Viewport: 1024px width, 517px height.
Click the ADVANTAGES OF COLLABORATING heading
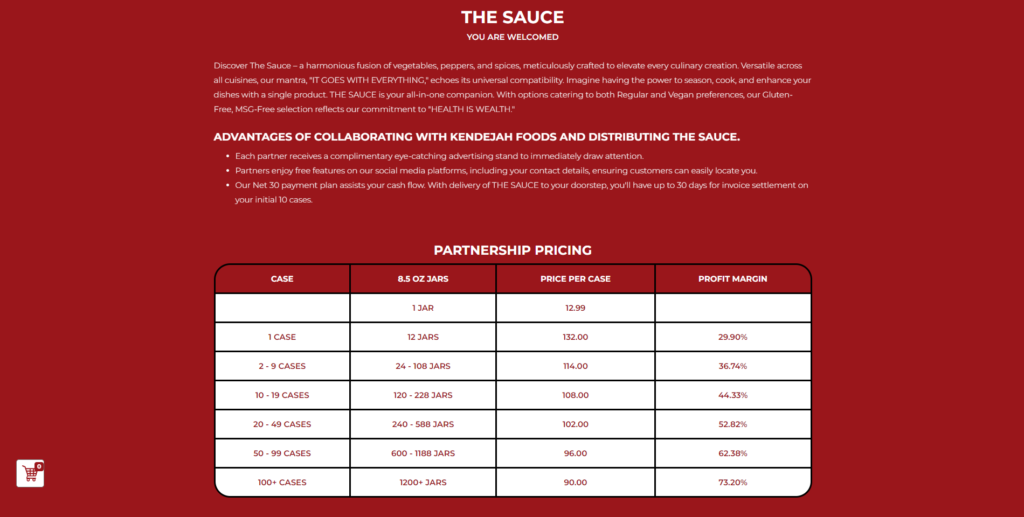(476, 137)
